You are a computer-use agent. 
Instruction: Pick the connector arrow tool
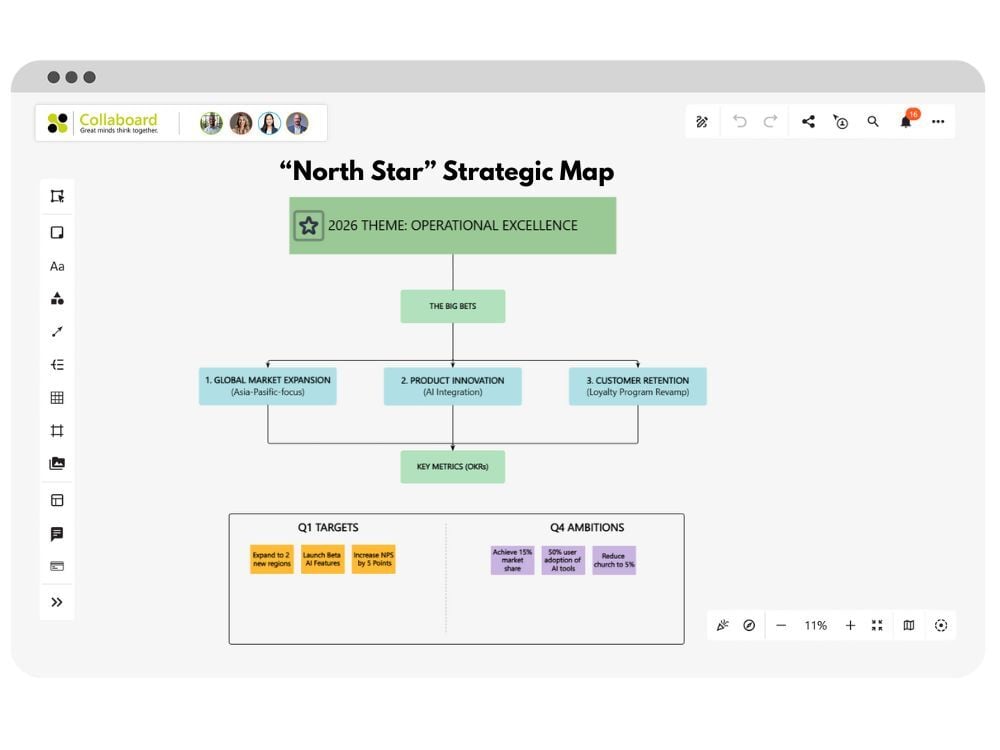click(x=57, y=331)
